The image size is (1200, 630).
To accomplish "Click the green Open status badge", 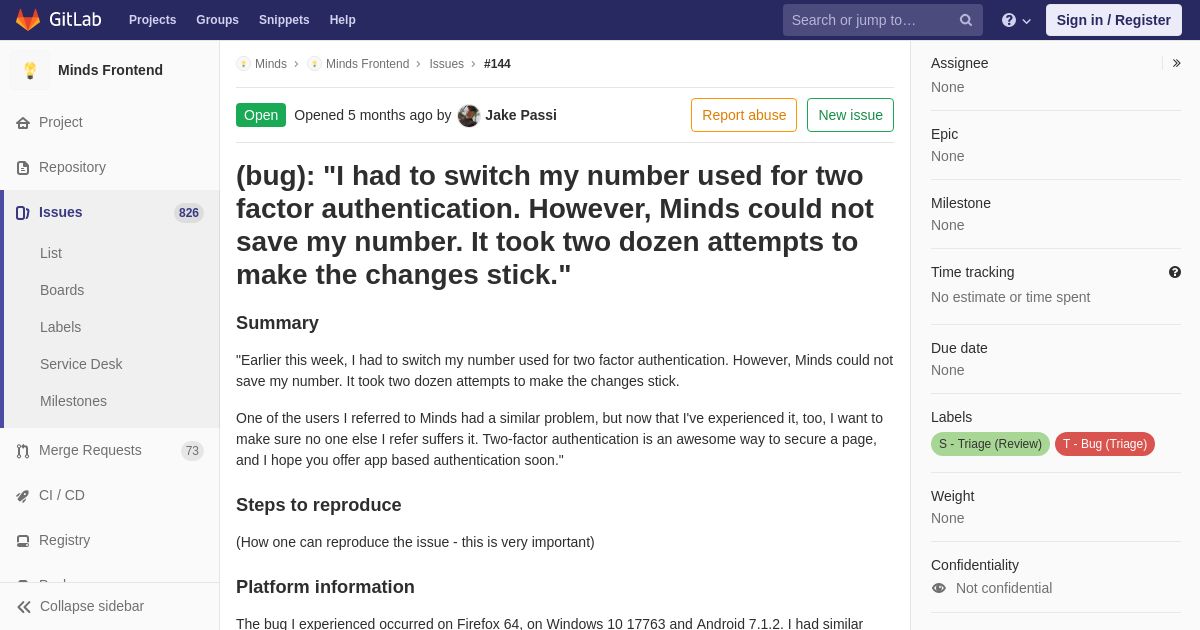I will (x=261, y=115).
